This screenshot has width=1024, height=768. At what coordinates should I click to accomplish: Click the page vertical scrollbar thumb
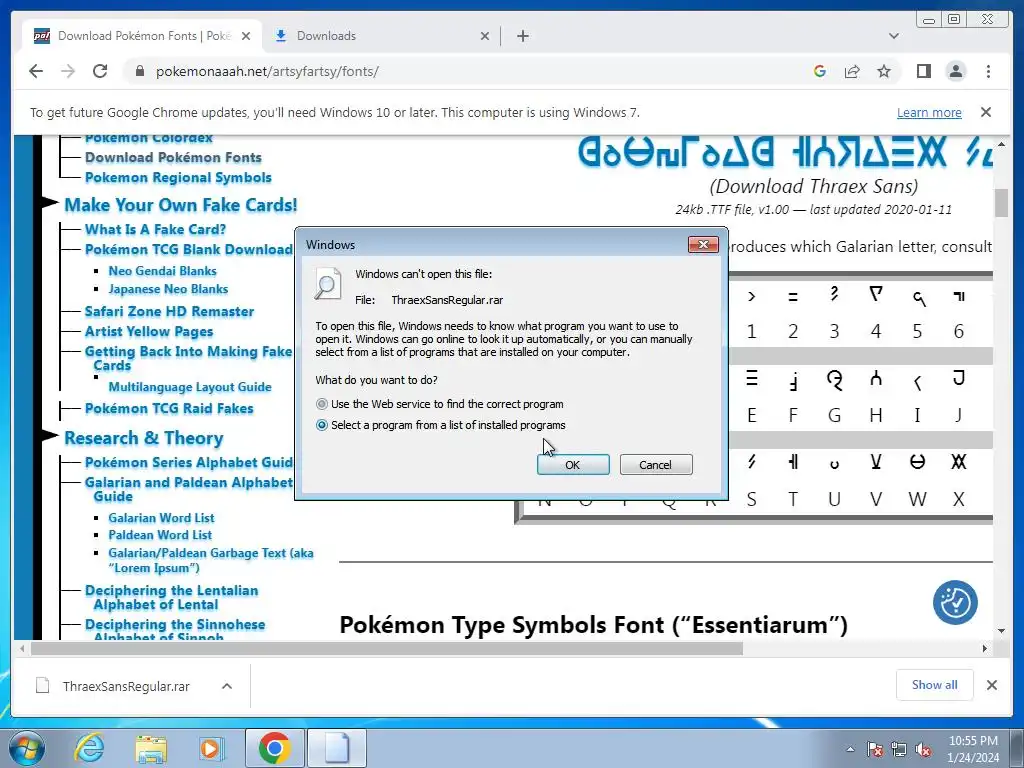point(1001,202)
